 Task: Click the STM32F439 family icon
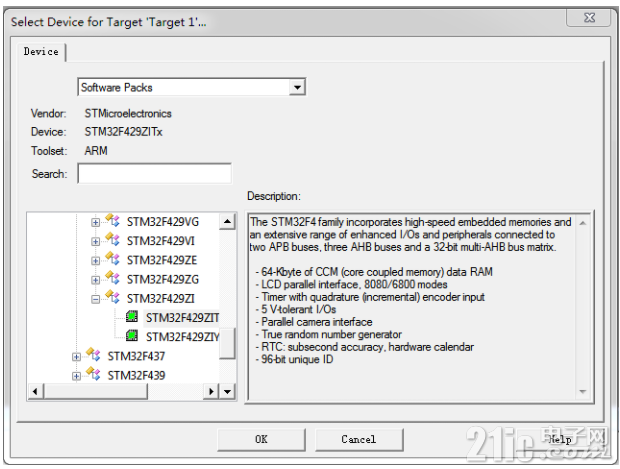pos(93,374)
